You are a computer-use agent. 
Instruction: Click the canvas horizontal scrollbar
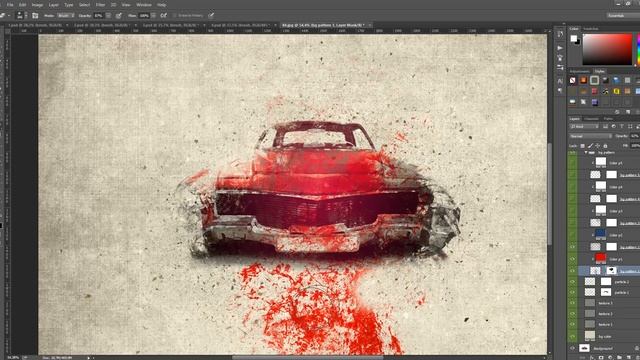tap(308, 358)
